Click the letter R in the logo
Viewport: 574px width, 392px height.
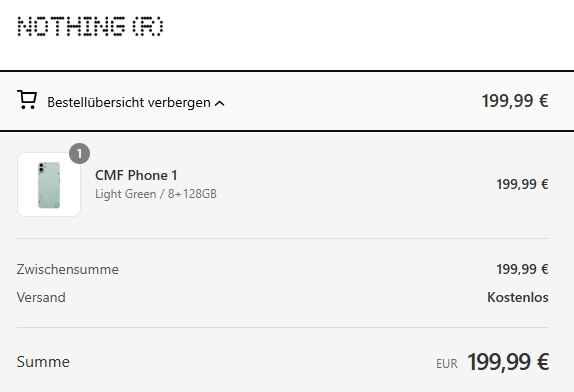coord(147,26)
